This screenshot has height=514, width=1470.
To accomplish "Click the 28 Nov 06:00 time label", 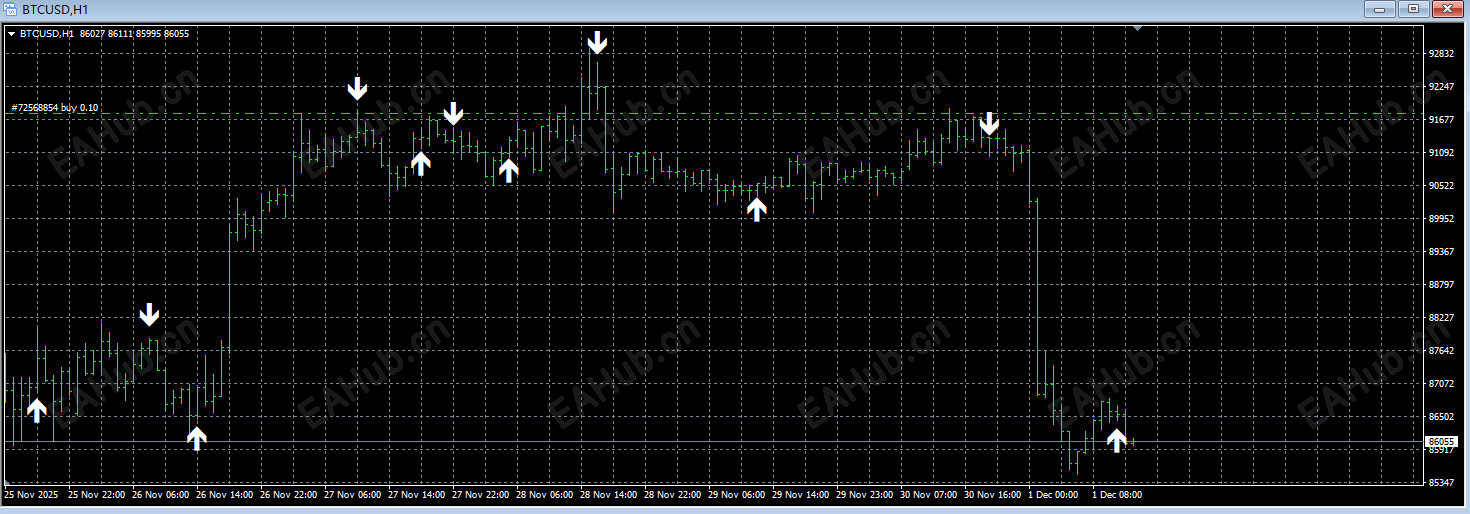I will tap(545, 495).
